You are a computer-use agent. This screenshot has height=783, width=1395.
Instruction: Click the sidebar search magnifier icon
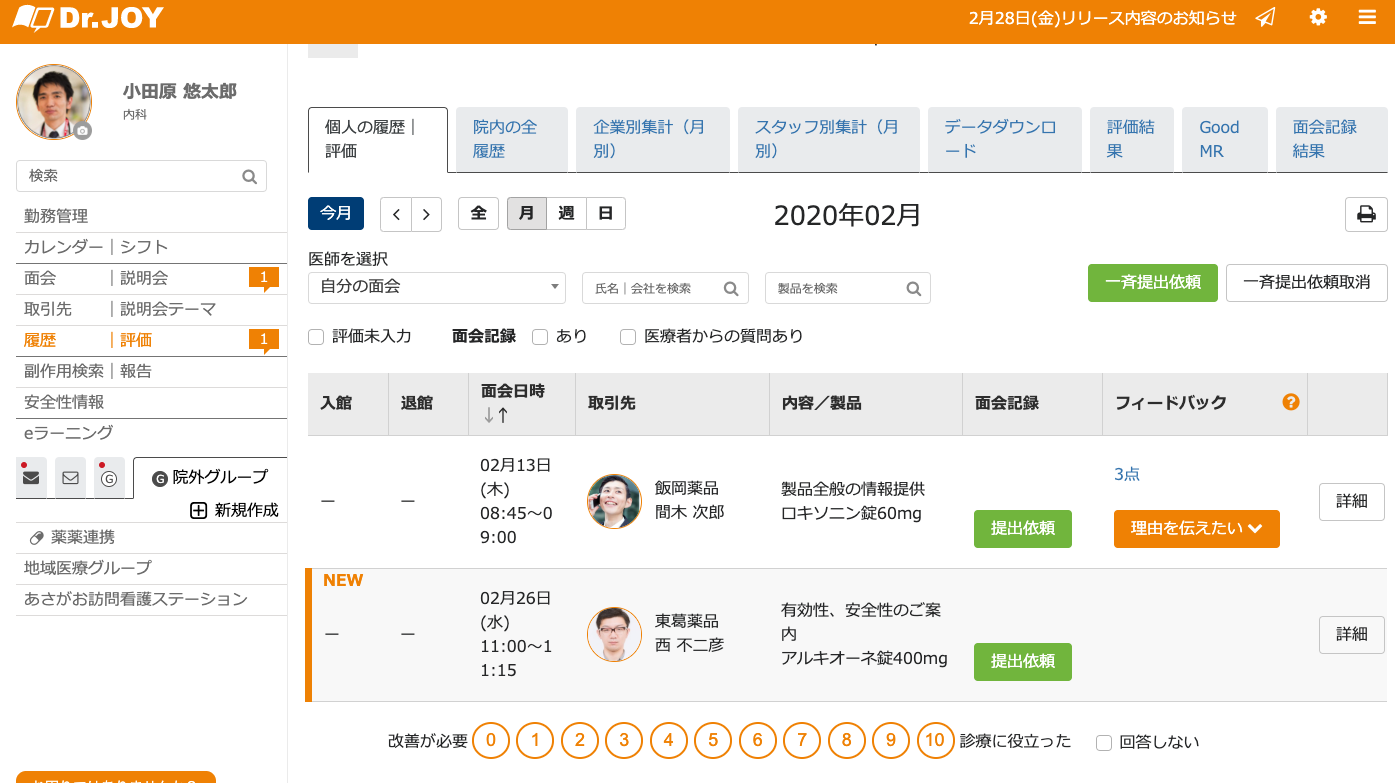click(x=249, y=176)
